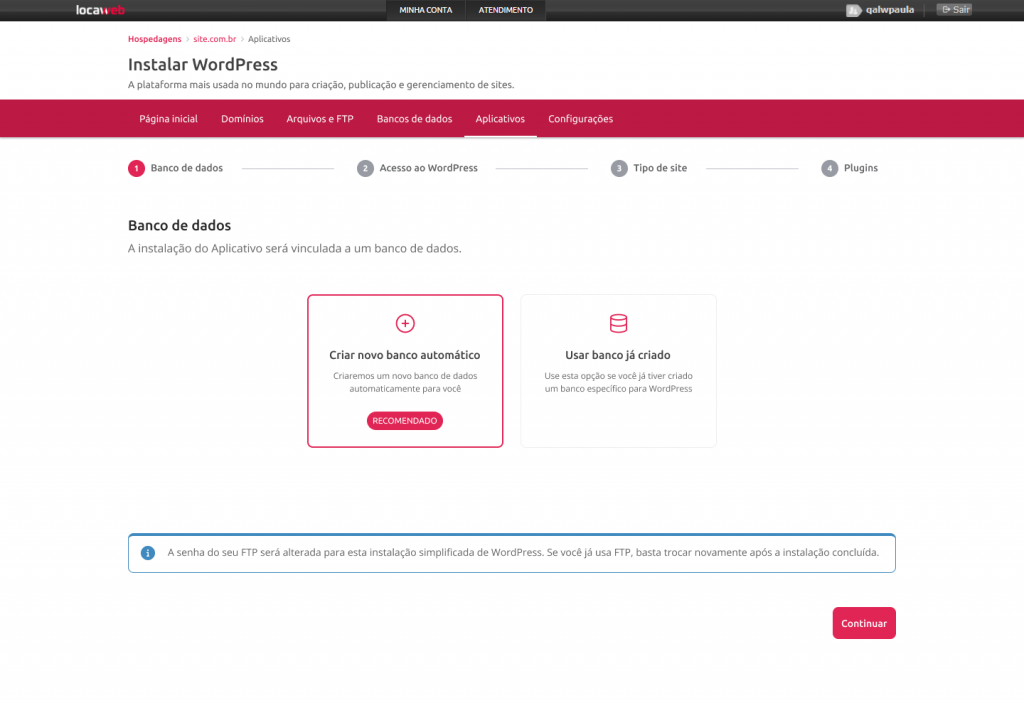Image resolution: width=1024 pixels, height=703 pixels.
Task: Open the Bancos de dados tab
Action: click(415, 119)
